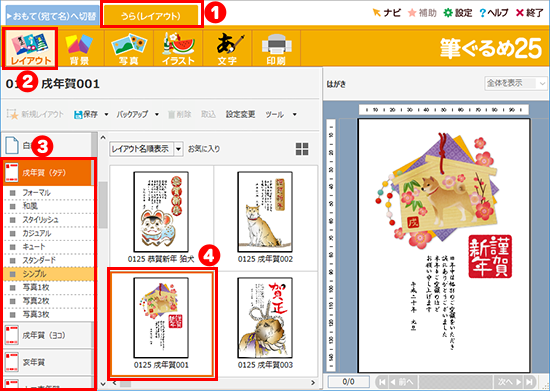Click the page number 0/0 field
Screen dimensions: 550x391
(x=348, y=382)
